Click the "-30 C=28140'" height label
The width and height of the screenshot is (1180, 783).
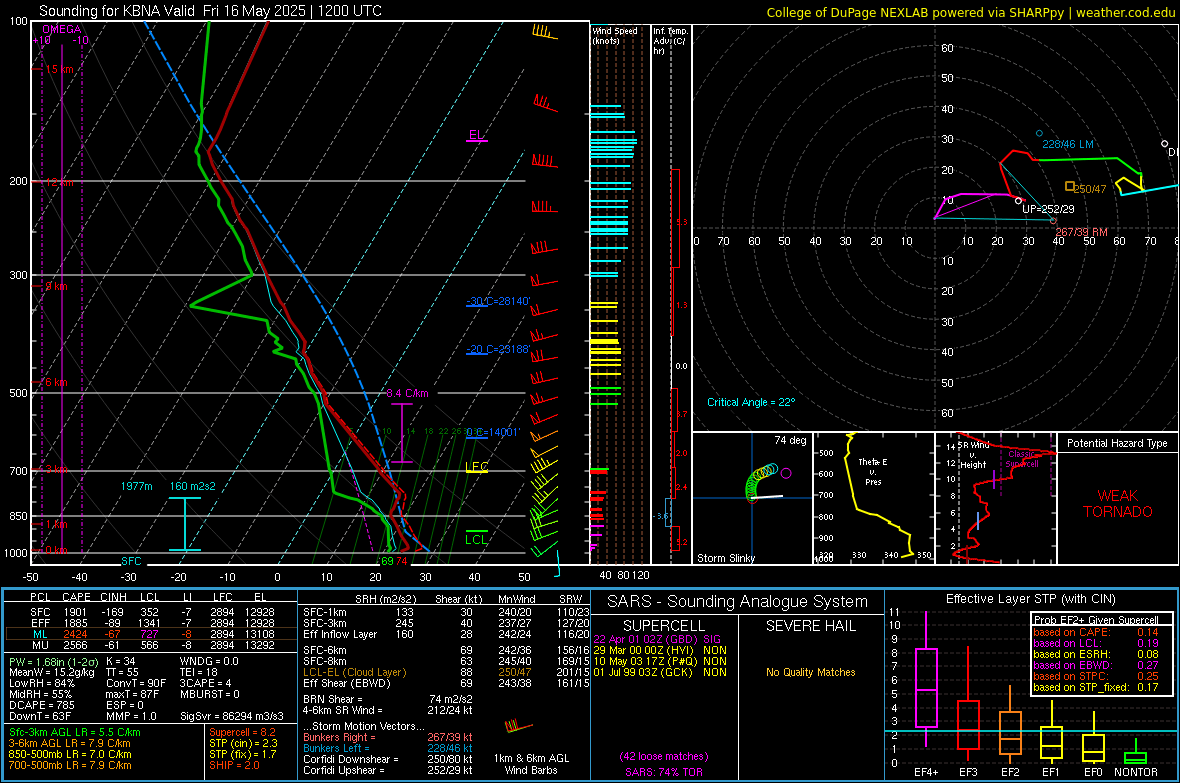(x=498, y=301)
